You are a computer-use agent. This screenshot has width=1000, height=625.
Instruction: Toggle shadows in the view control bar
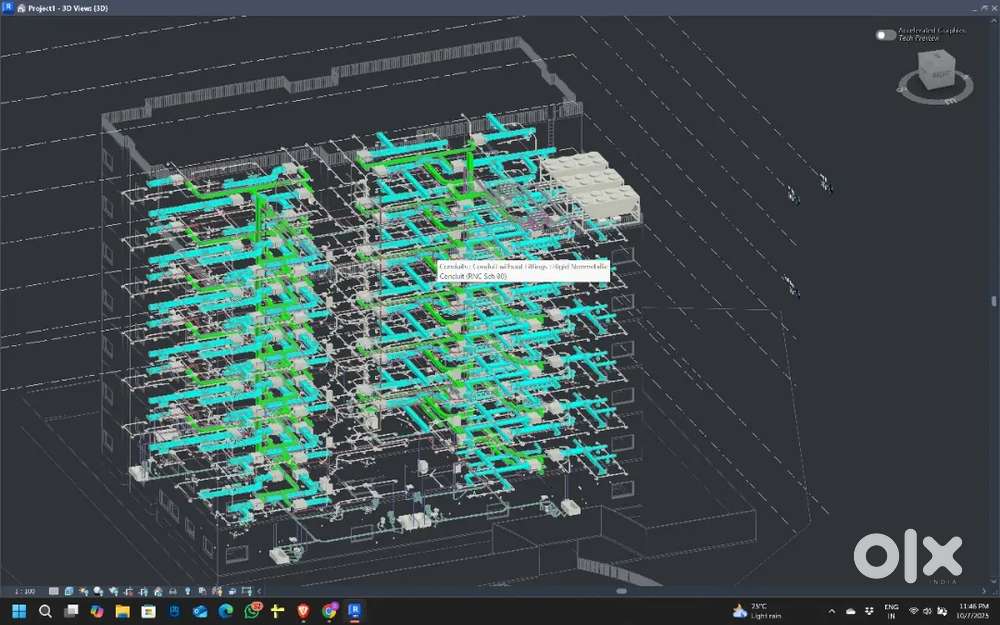pos(97,591)
